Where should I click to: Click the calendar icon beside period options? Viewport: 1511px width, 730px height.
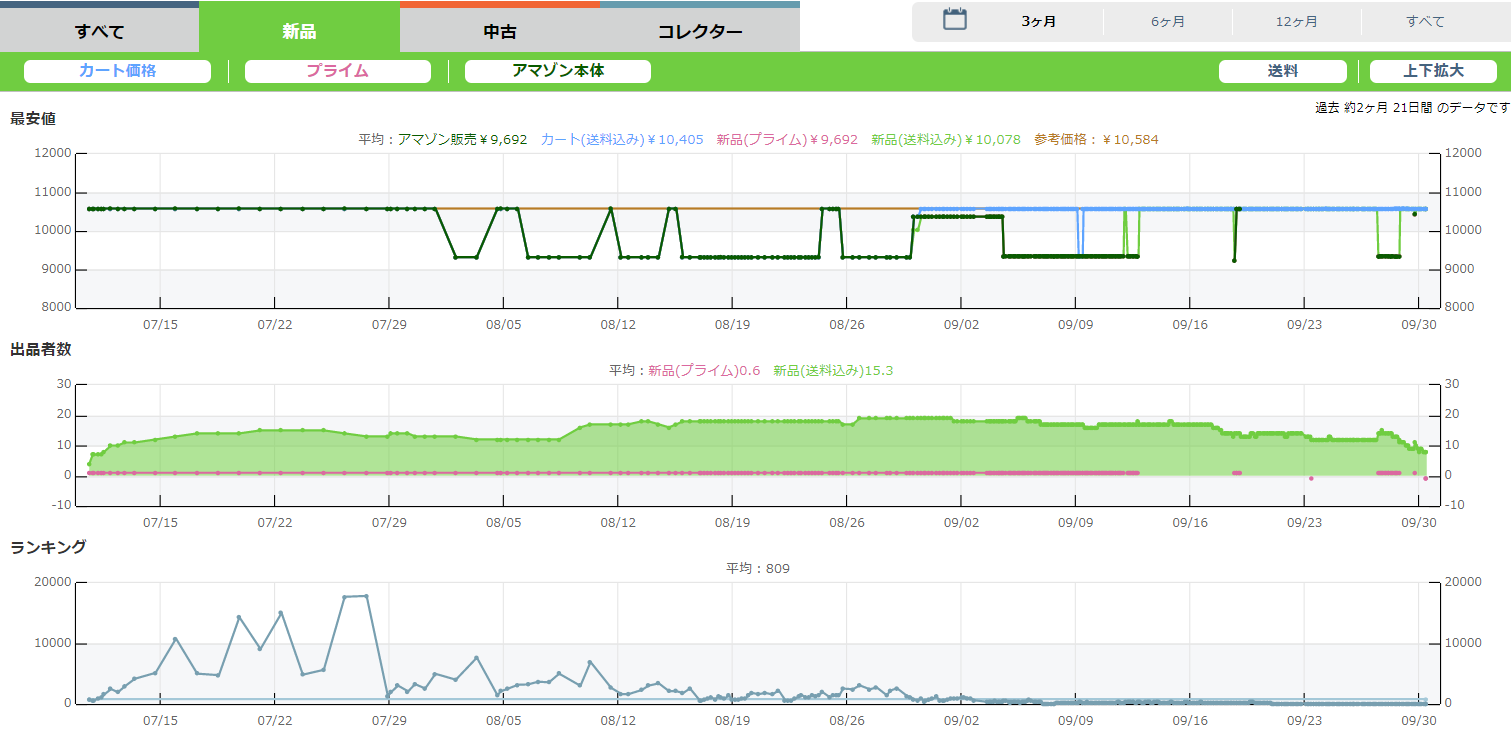(955, 20)
